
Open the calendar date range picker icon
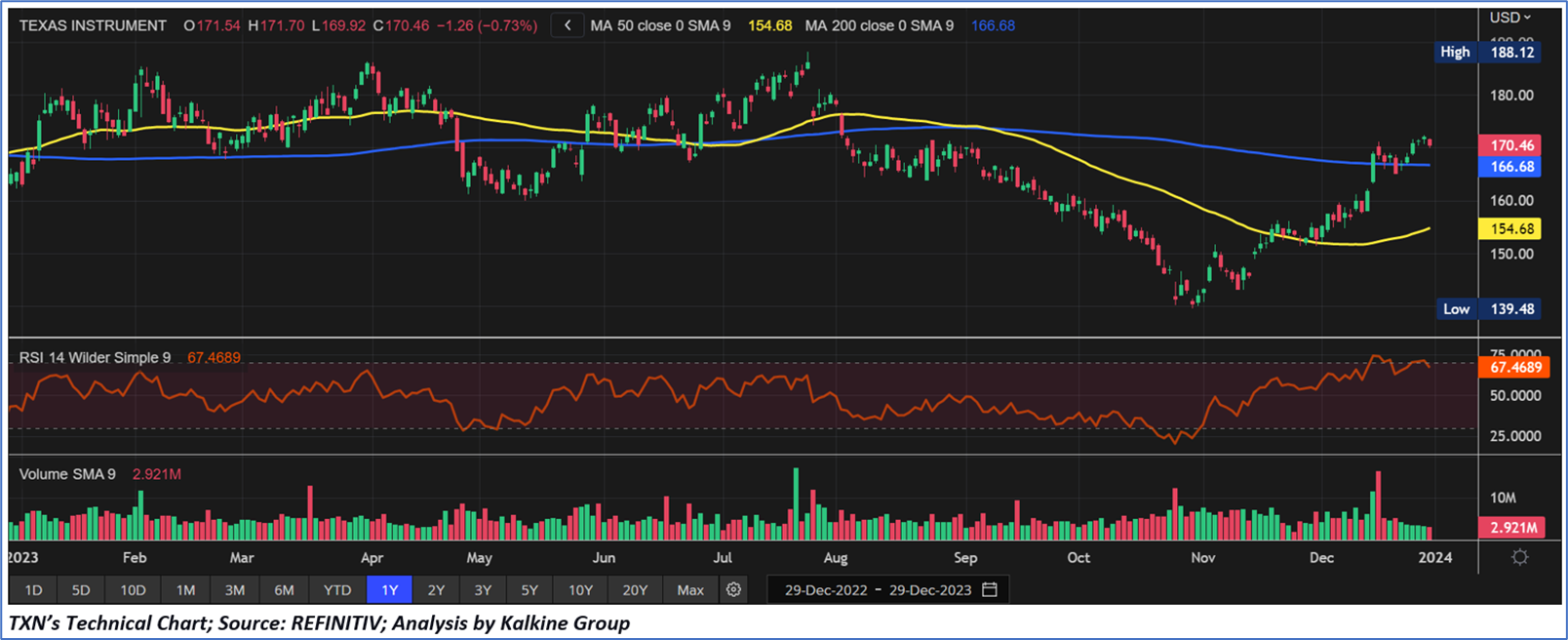pyautogui.click(x=990, y=589)
